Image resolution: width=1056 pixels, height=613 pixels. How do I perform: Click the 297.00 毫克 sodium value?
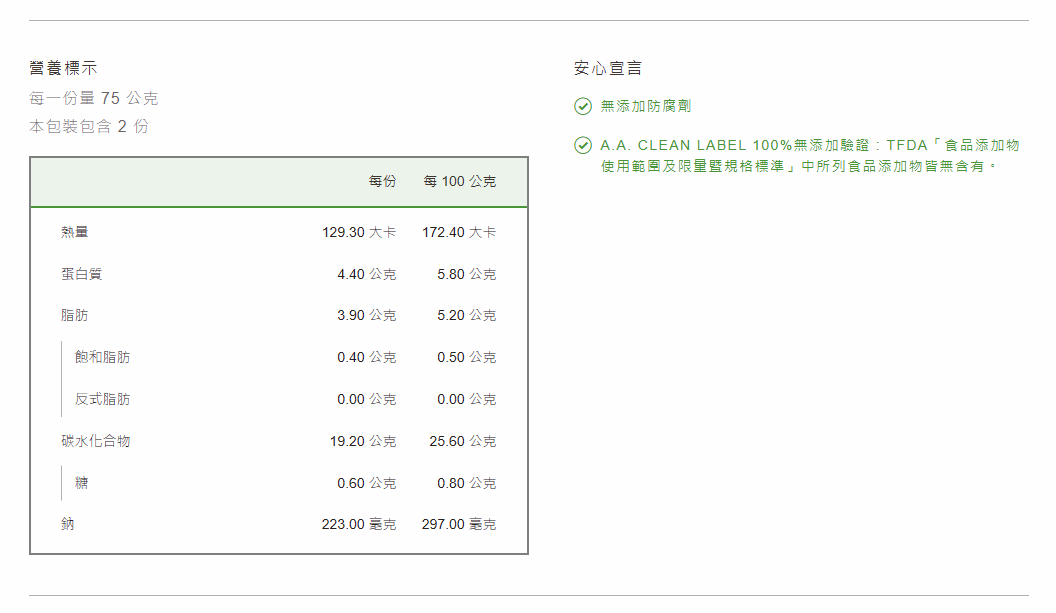click(459, 524)
